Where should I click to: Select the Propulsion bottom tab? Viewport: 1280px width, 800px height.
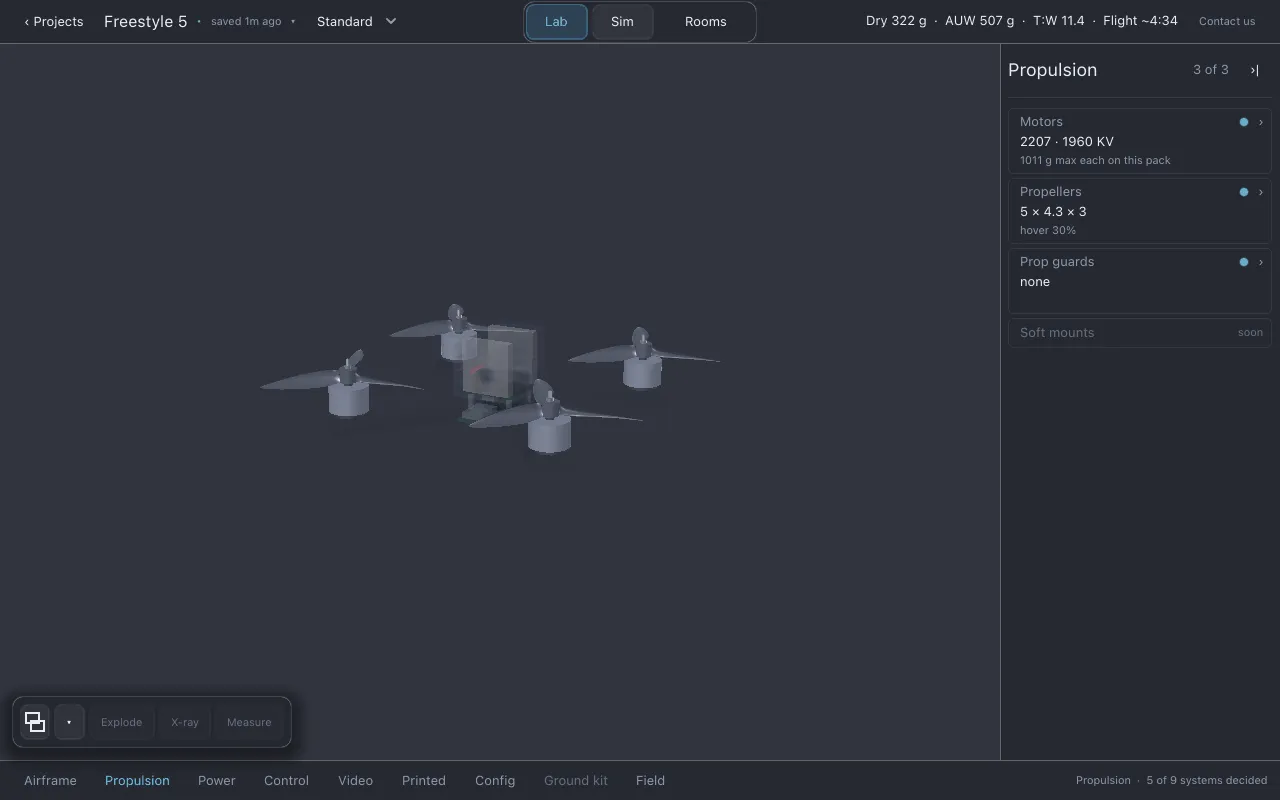pos(137,780)
